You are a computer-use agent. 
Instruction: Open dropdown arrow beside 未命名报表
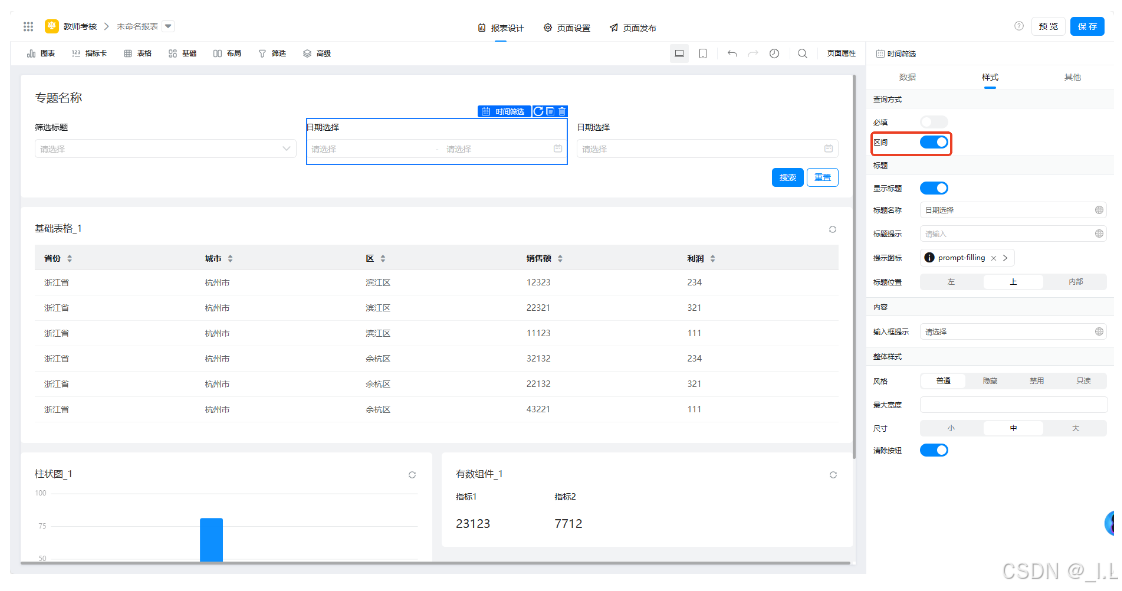pyautogui.click(x=168, y=26)
